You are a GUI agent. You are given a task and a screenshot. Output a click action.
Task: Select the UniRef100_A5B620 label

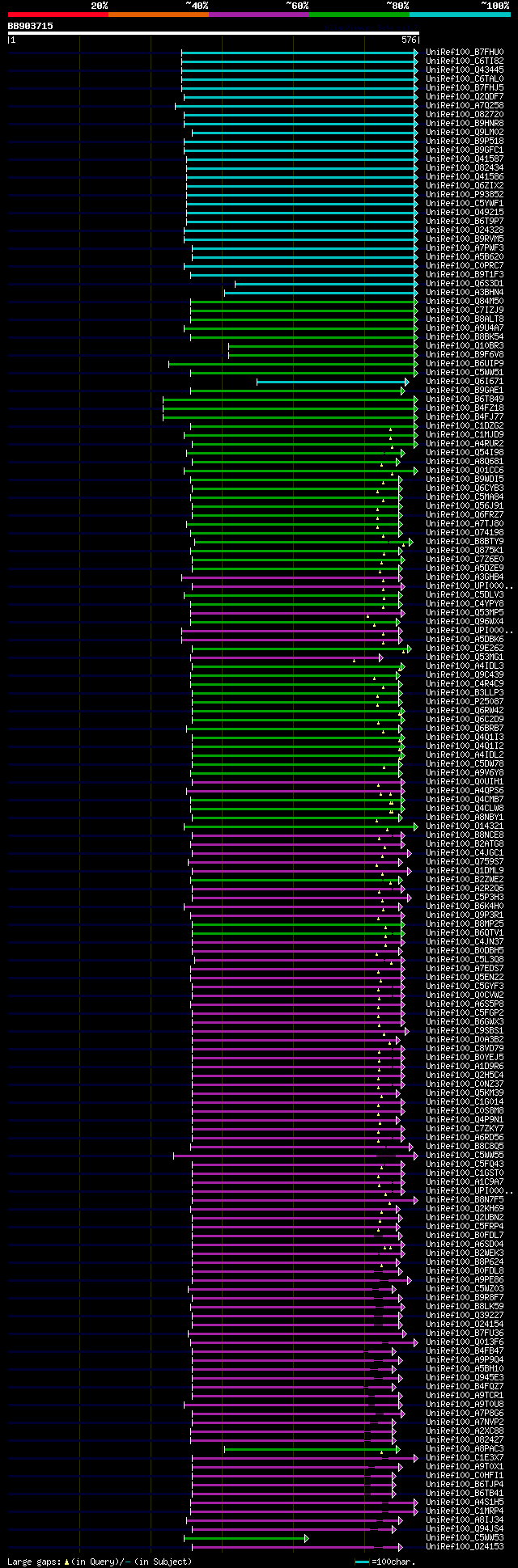click(465, 257)
